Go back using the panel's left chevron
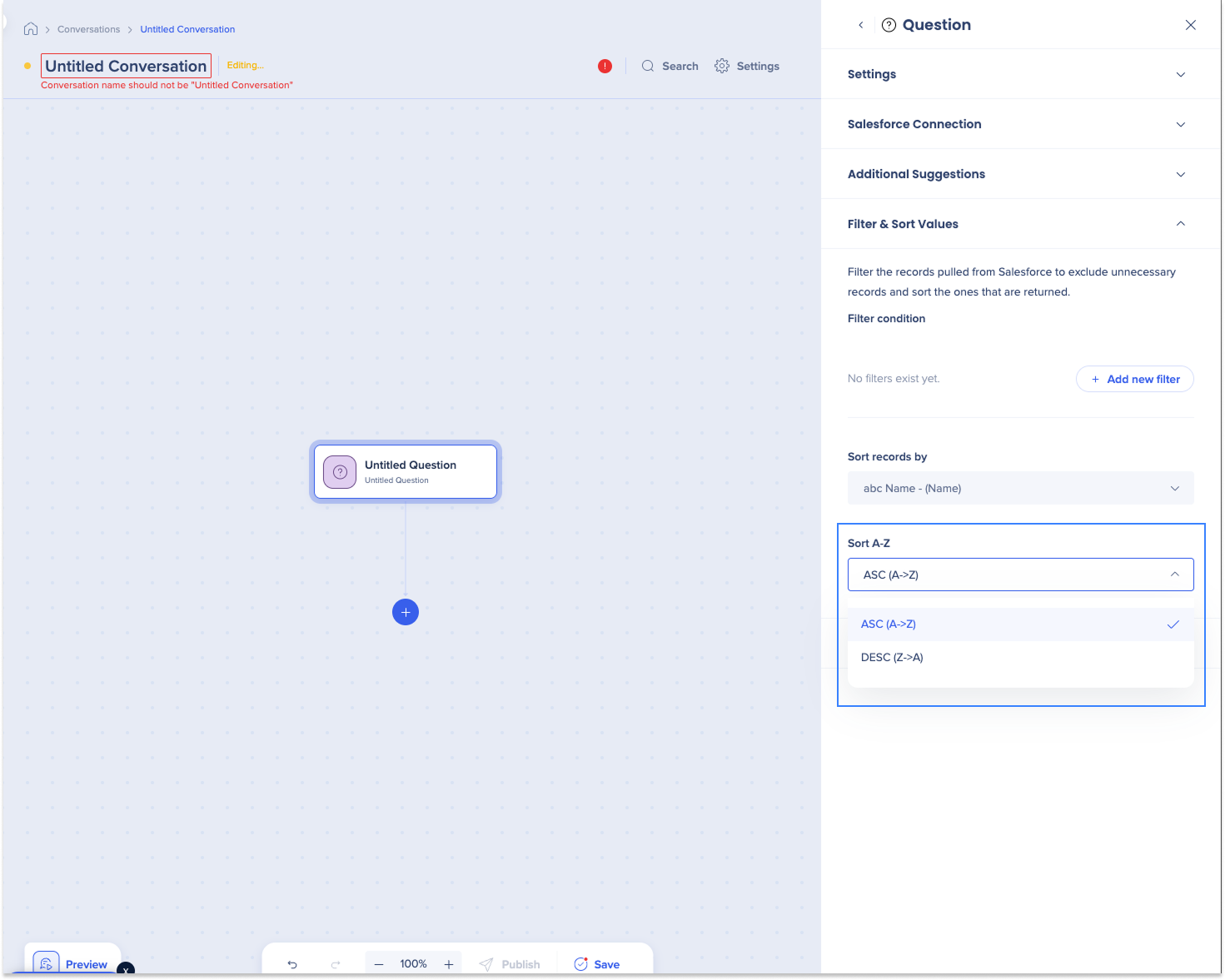The image size is (1225, 980). click(x=861, y=25)
